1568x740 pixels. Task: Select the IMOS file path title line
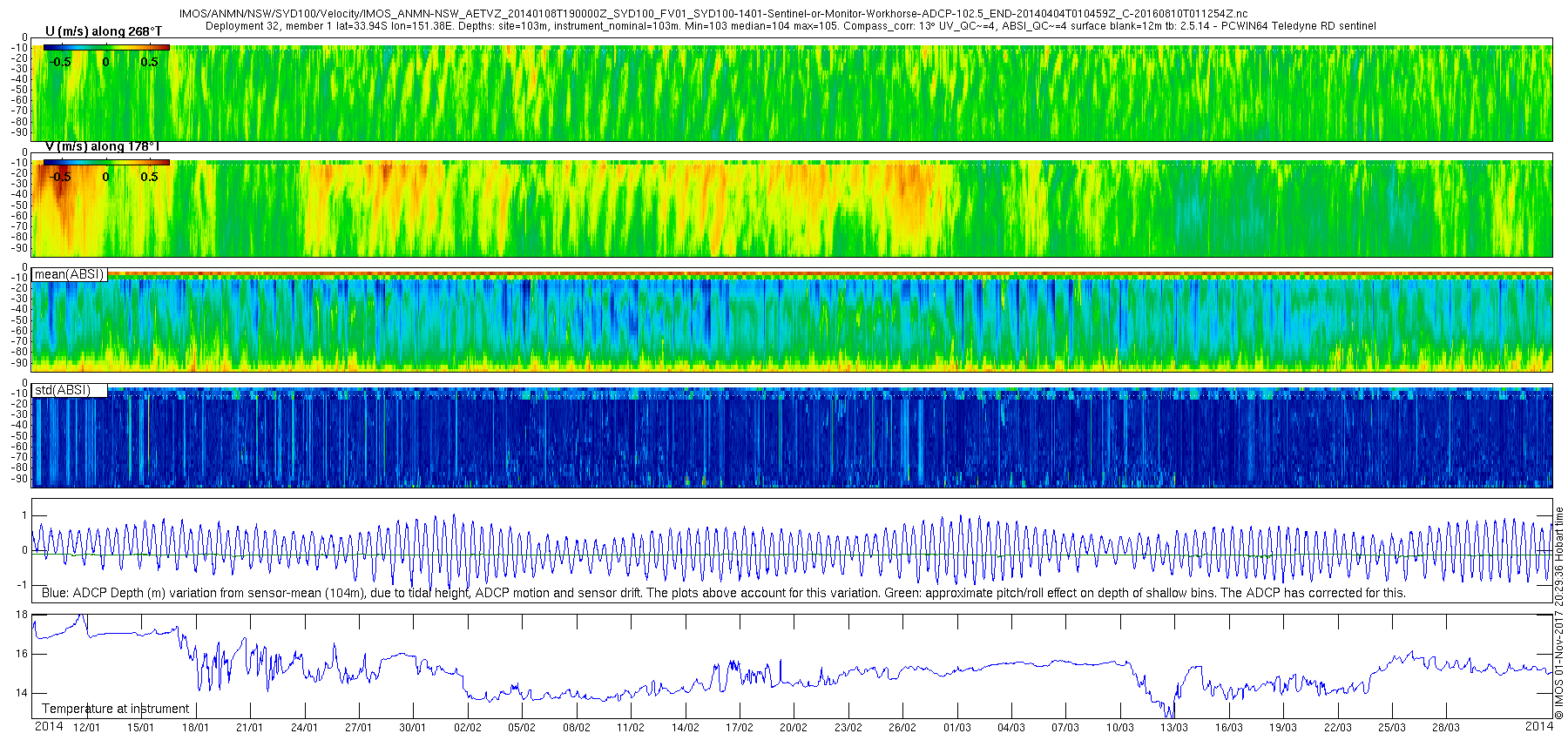click(713, 14)
